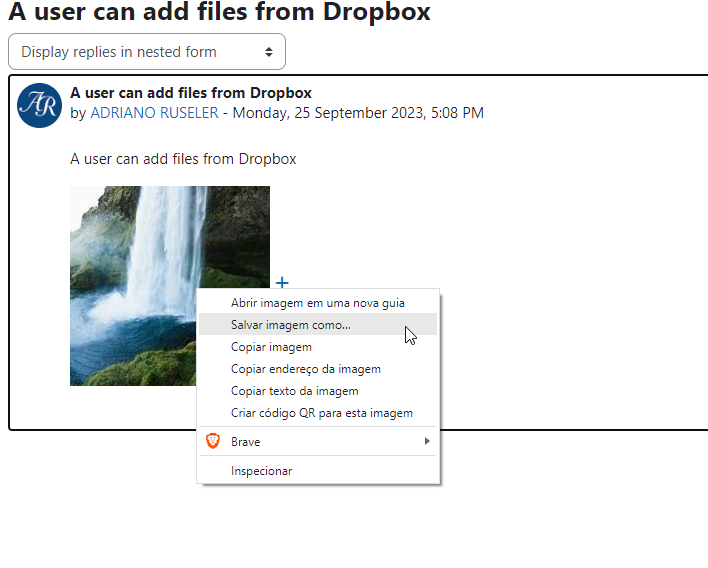
Task: Select 'Criar código QR para esta imagem'
Action: (318, 413)
